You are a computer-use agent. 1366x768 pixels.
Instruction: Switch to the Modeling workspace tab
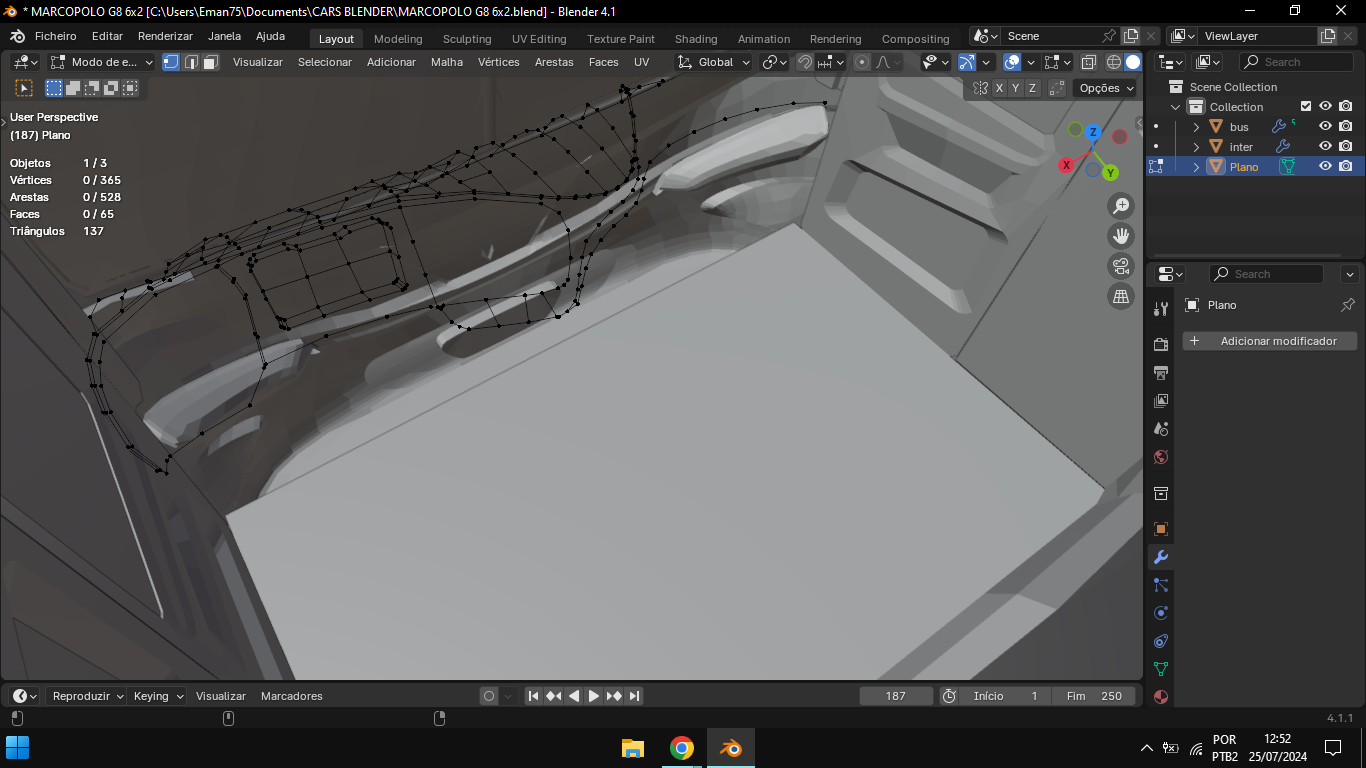point(398,39)
